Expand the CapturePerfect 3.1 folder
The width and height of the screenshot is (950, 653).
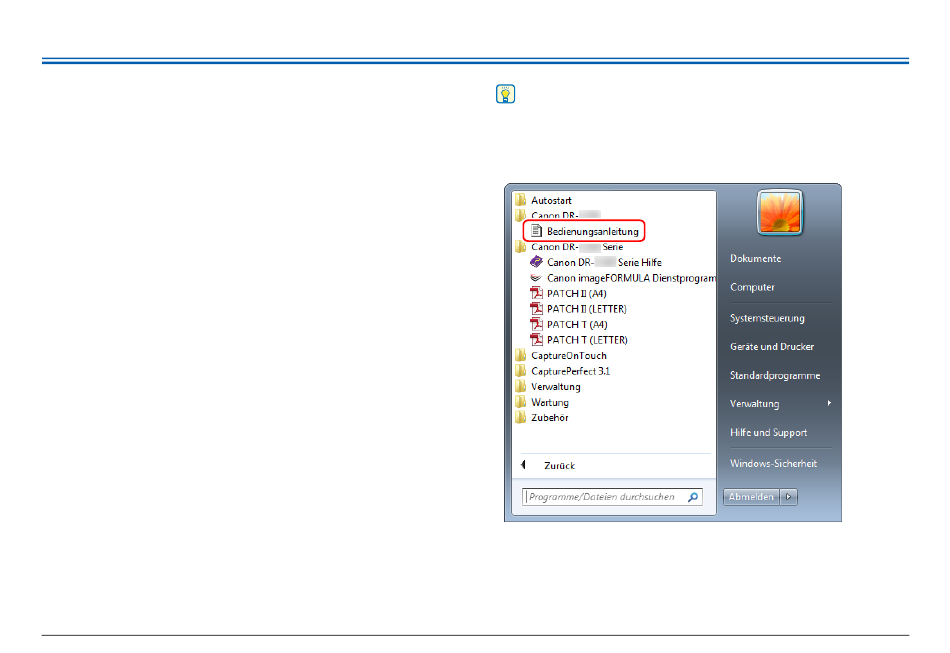click(x=570, y=371)
